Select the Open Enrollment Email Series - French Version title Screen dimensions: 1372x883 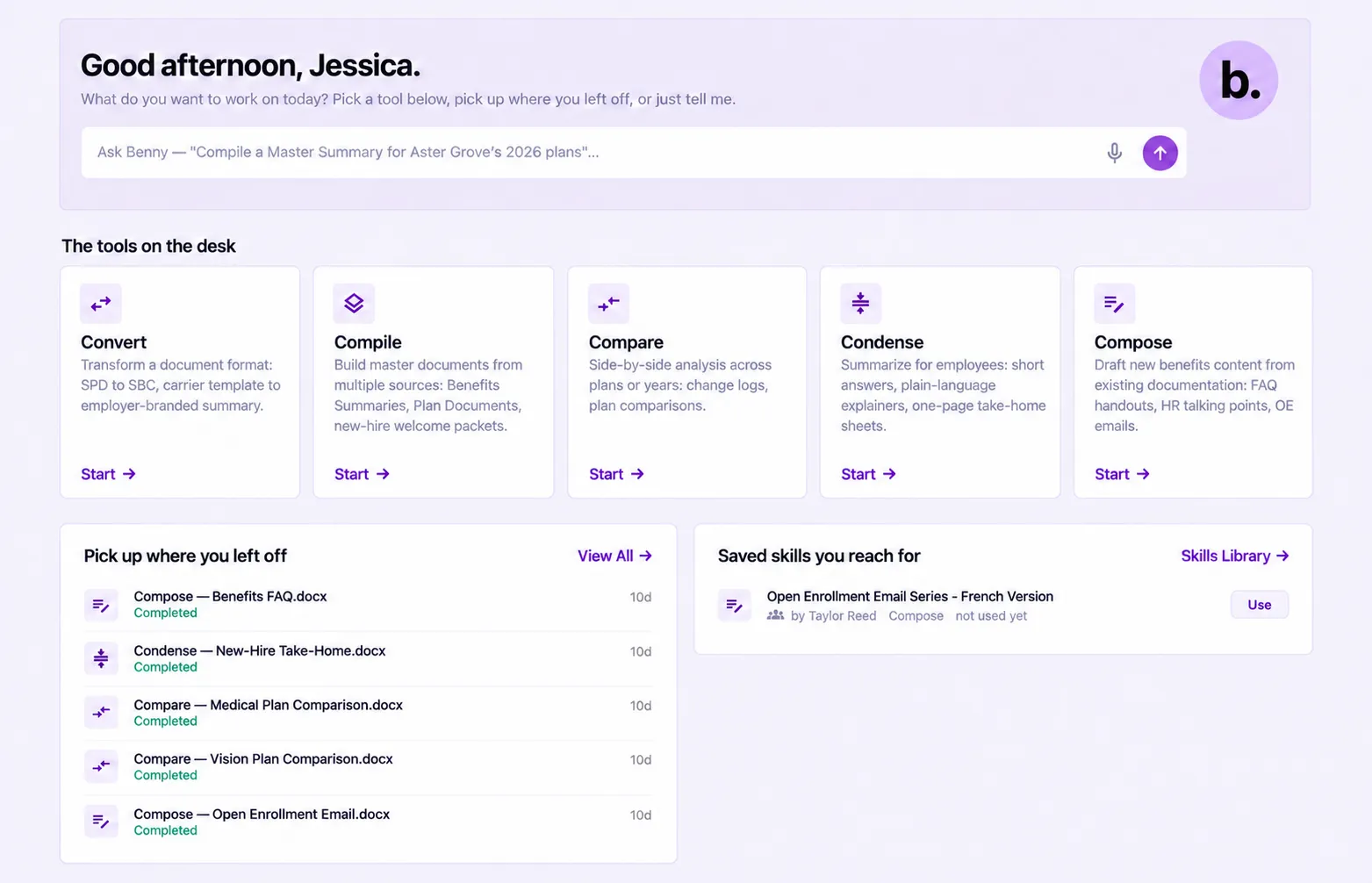coord(909,596)
